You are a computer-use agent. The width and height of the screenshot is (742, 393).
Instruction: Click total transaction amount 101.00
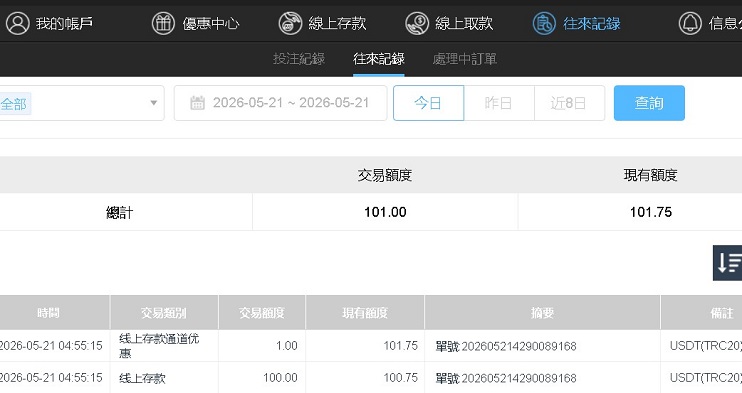[x=385, y=212]
